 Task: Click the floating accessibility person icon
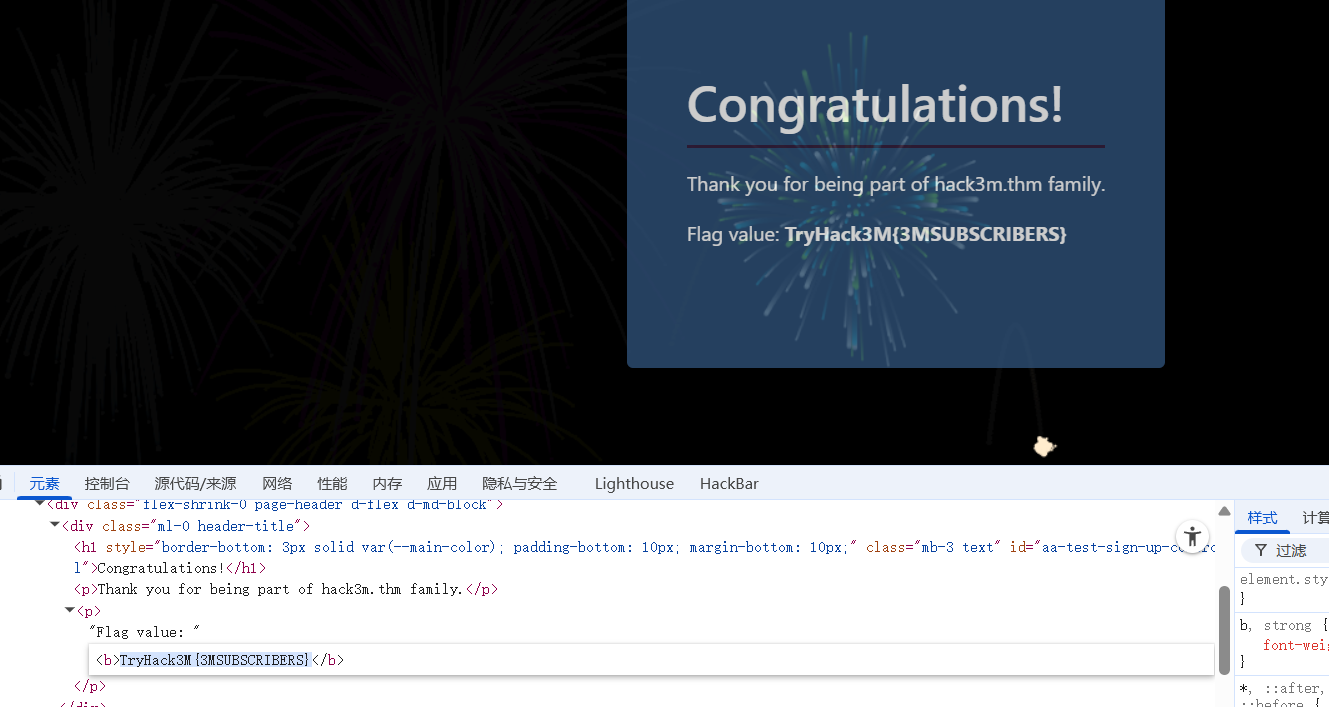[1192, 535]
